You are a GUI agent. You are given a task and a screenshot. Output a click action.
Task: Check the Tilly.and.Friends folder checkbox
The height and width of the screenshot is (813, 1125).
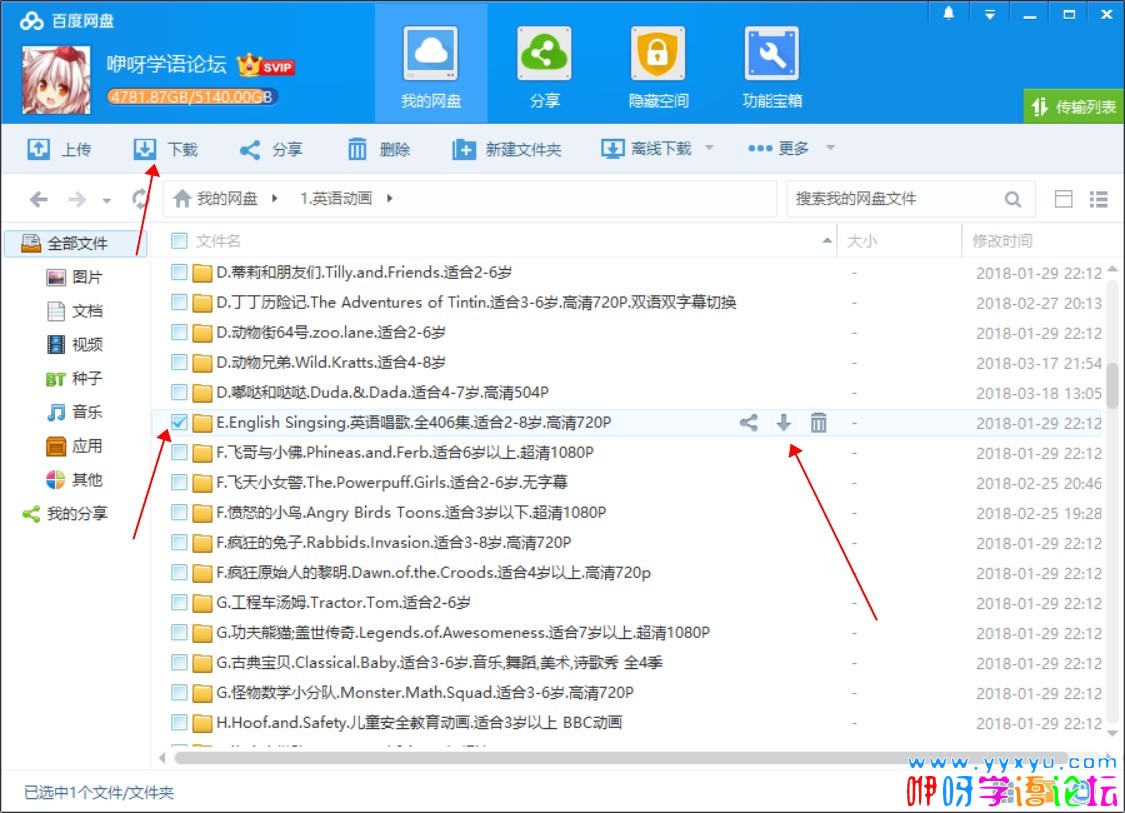click(179, 272)
